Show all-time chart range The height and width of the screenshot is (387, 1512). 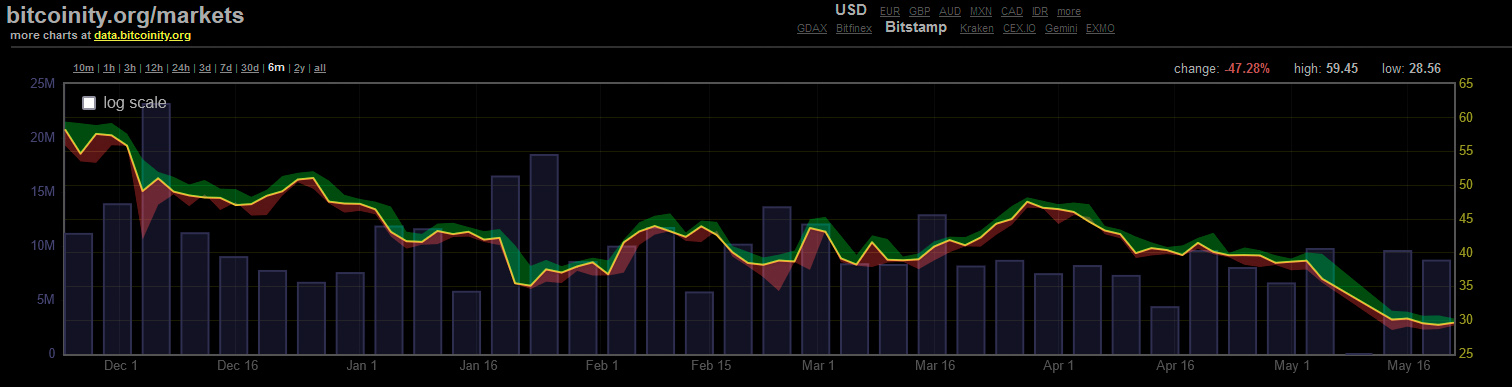320,68
